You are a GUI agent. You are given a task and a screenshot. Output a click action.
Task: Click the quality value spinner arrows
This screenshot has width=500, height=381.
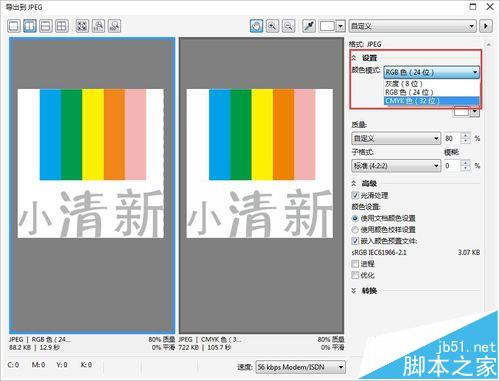(465, 138)
